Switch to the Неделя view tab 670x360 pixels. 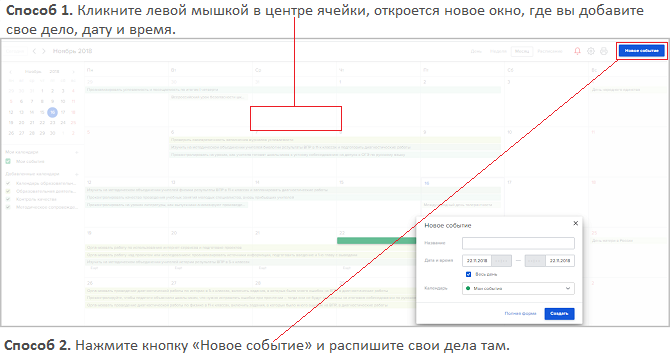pos(498,51)
